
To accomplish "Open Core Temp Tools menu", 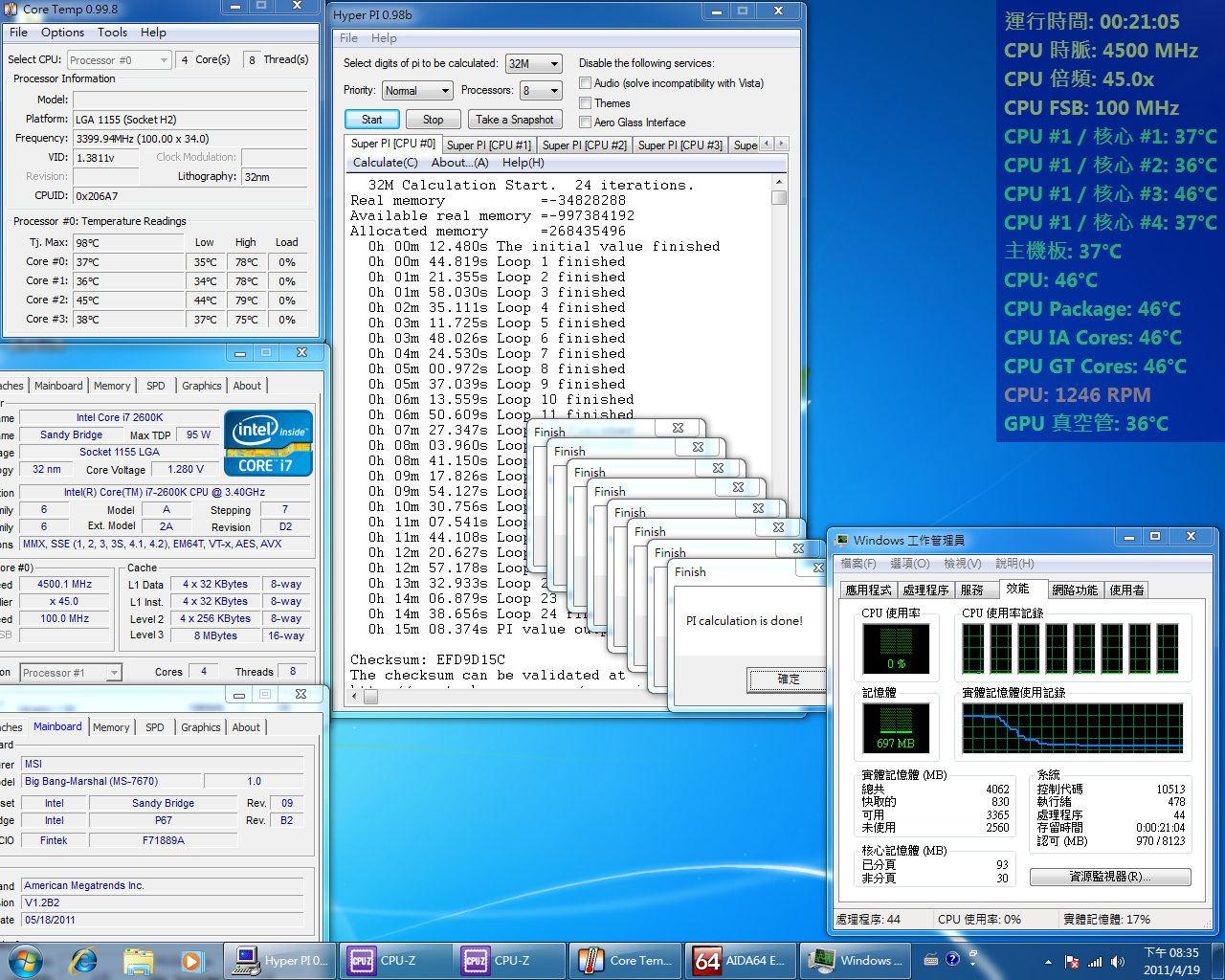I will pos(112,33).
